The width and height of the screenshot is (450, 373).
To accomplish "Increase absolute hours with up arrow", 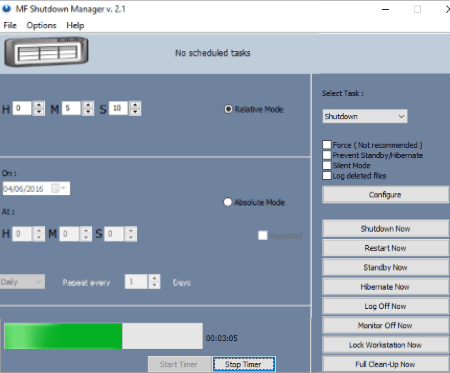I will (x=39, y=230).
